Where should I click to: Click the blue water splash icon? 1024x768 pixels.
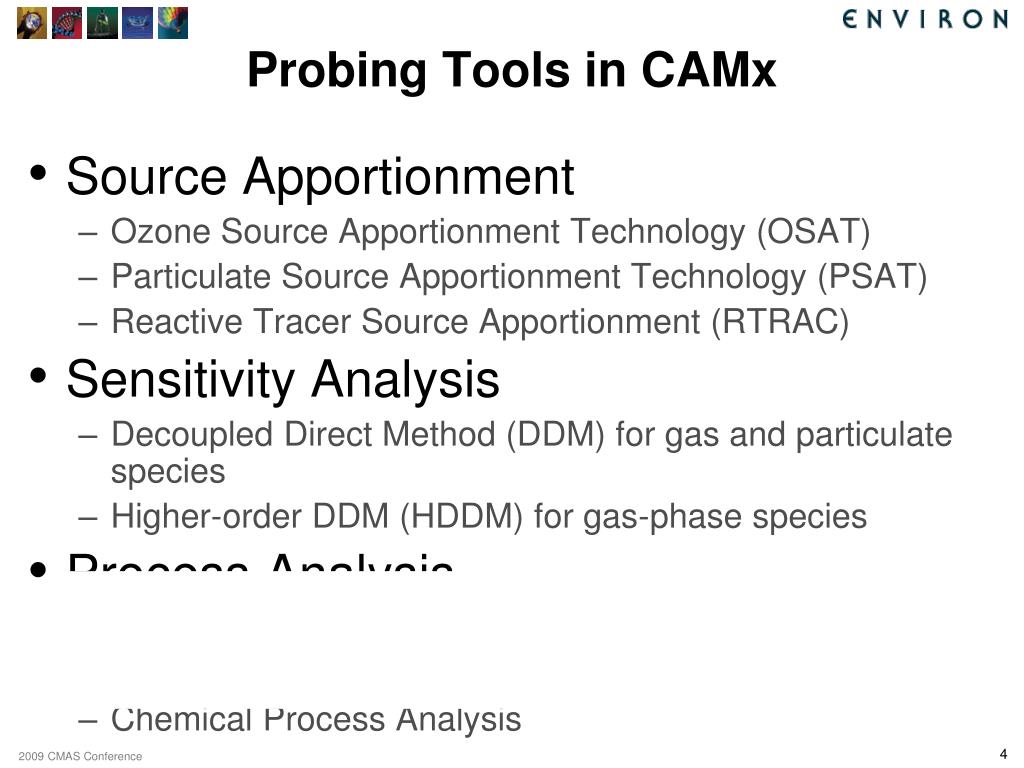(x=138, y=23)
